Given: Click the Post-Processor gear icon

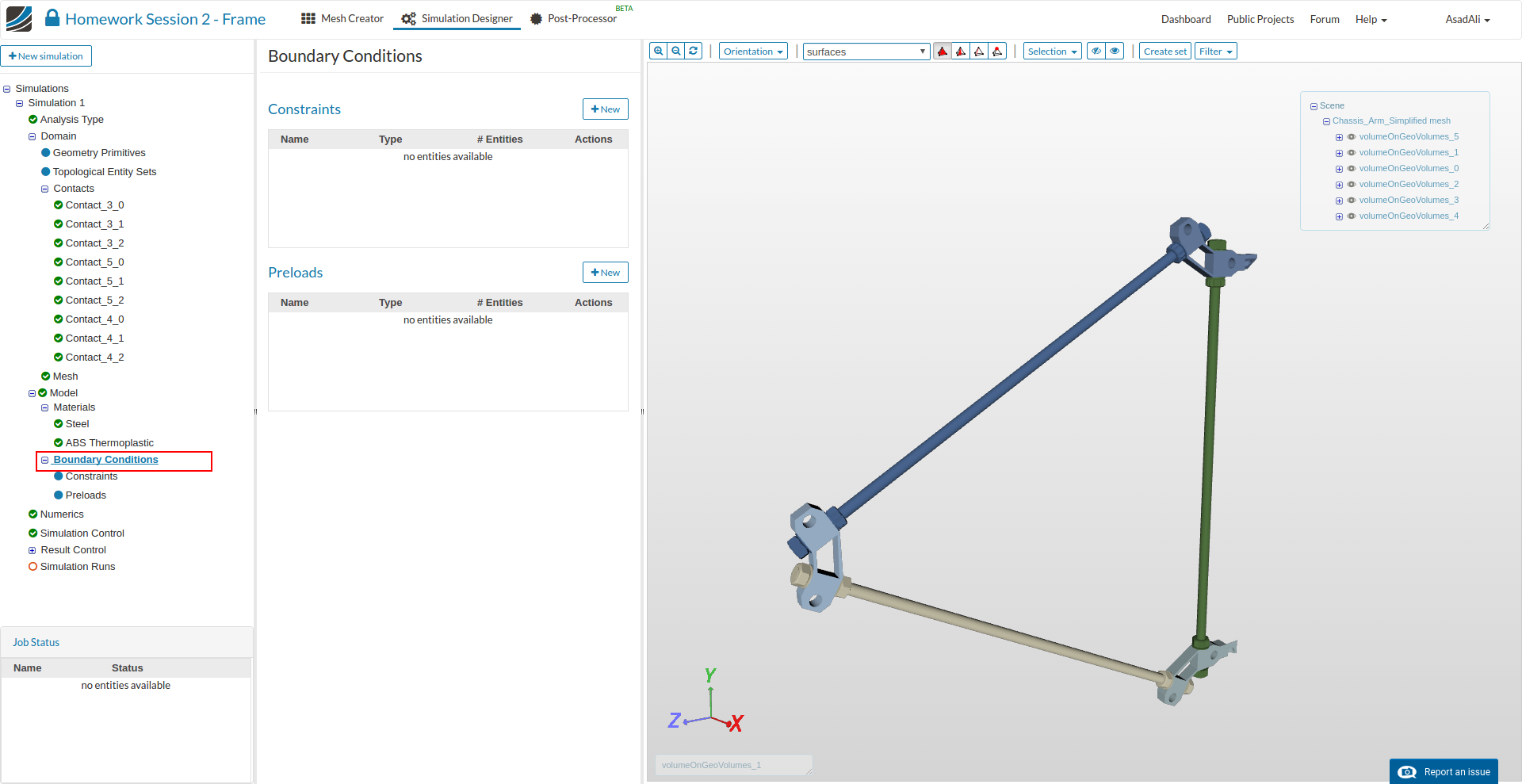Looking at the screenshot, I should pyautogui.click(x=536, y=19).
